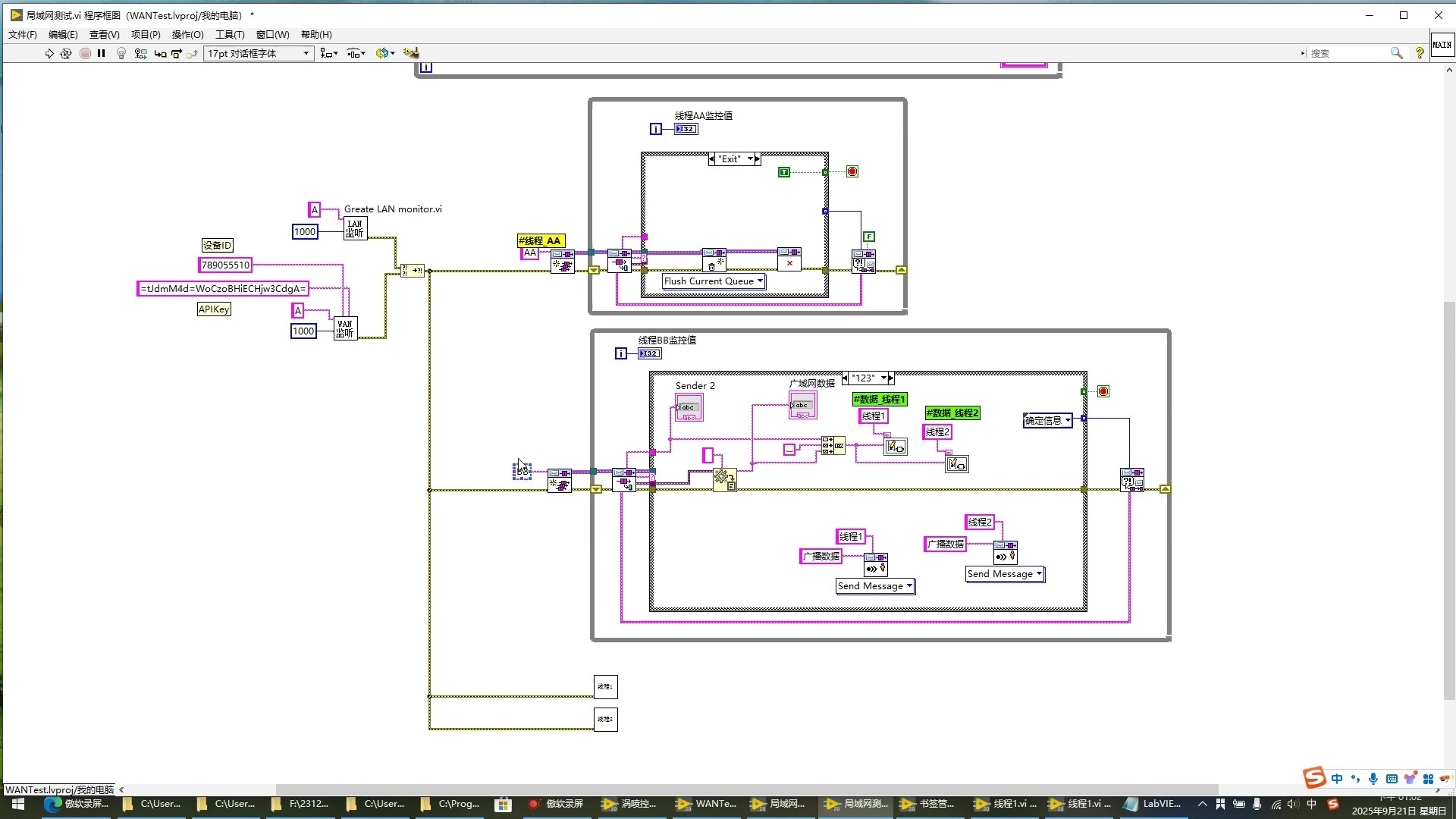The width and height of the screenshot is (1456, 819).
Task: Open the 操作(O) menu
Action: click(187, 34)
